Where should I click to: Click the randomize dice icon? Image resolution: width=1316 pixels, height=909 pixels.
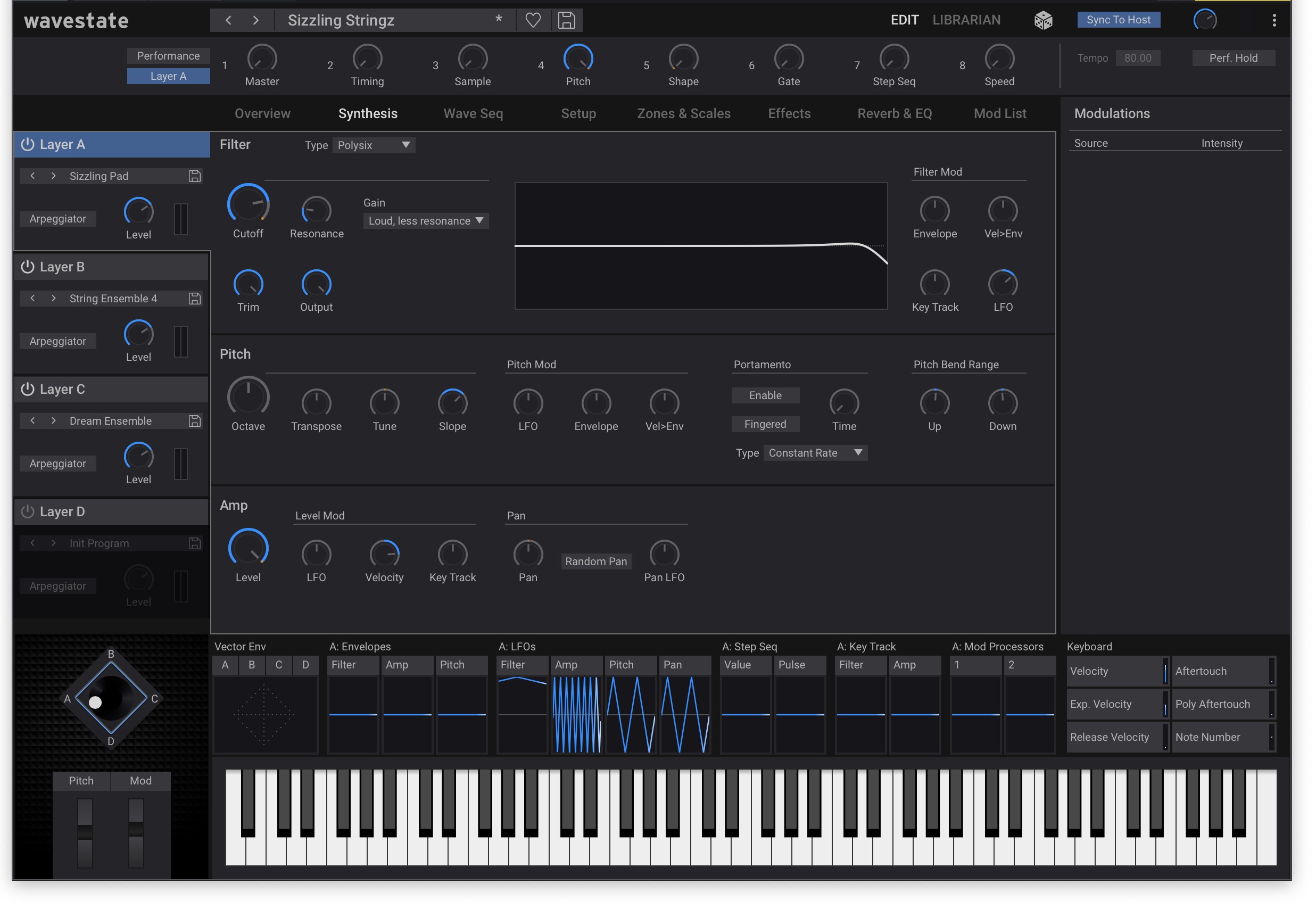click(1042, 21)
